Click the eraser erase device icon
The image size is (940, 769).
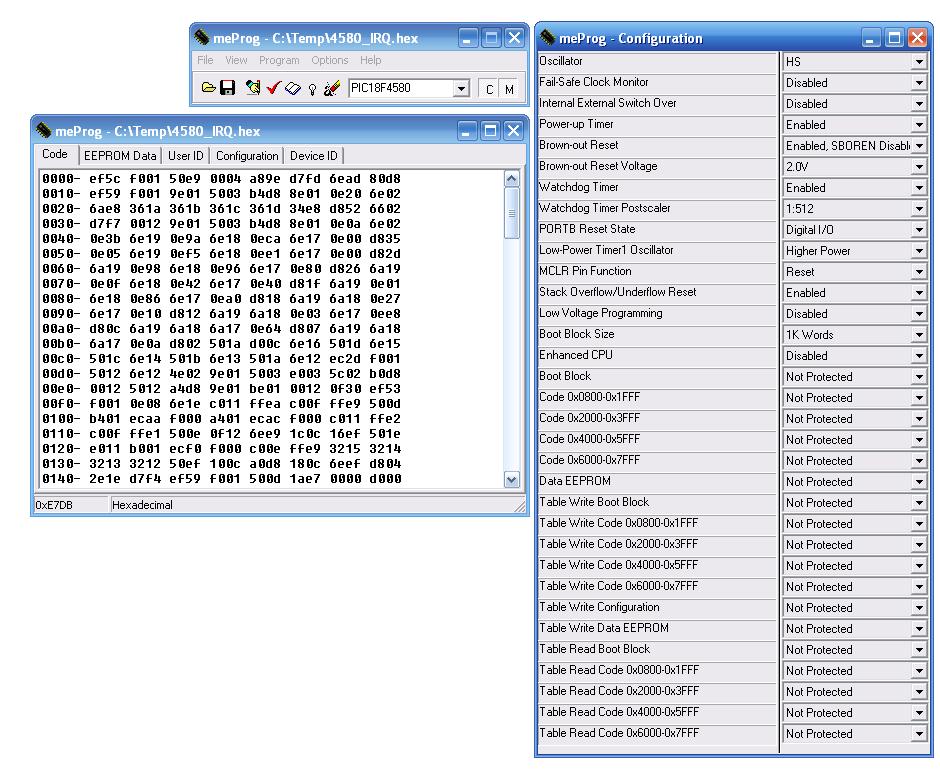pos(332,88)
